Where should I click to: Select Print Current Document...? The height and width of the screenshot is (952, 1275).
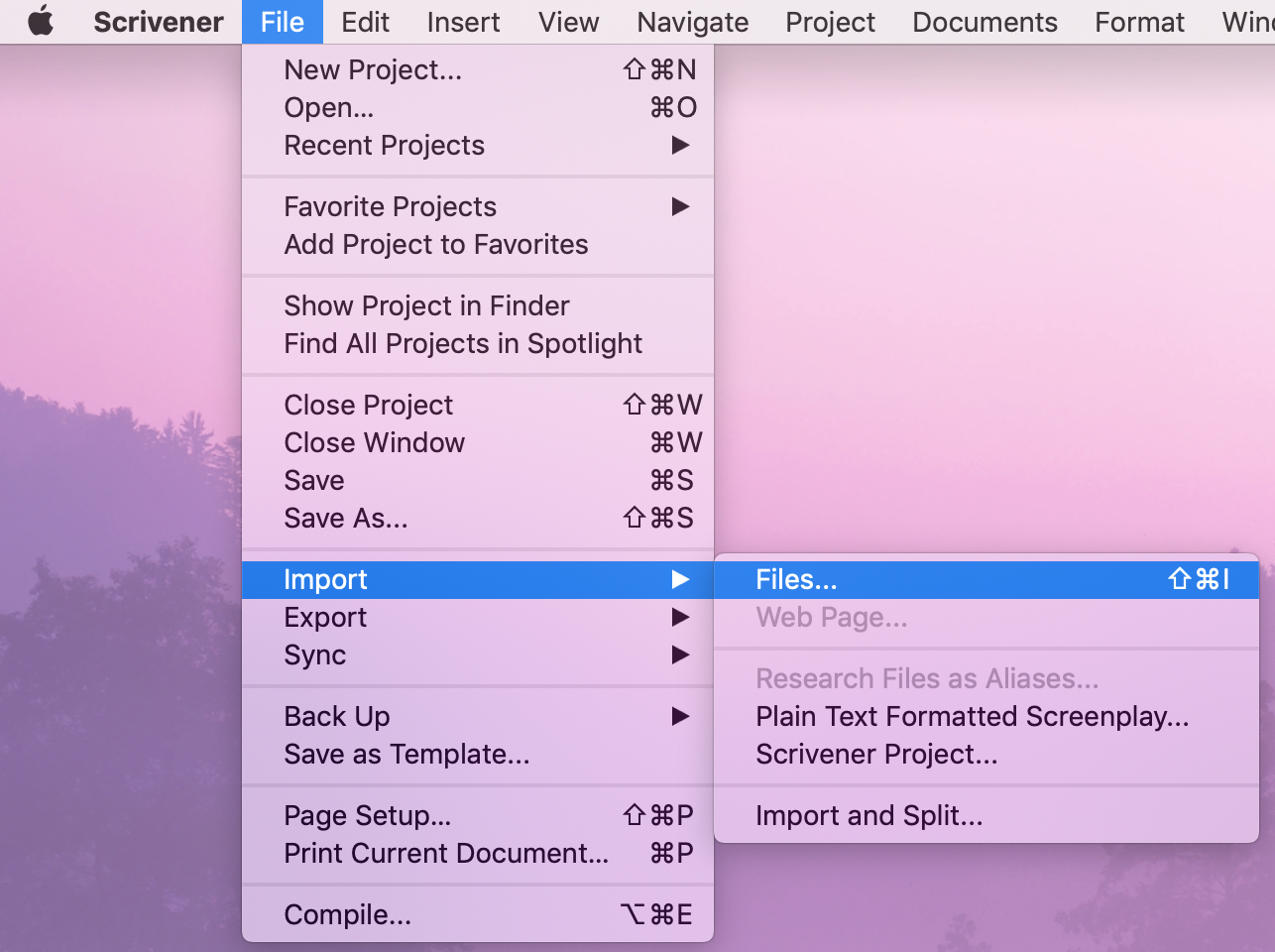tap(478, 853)
